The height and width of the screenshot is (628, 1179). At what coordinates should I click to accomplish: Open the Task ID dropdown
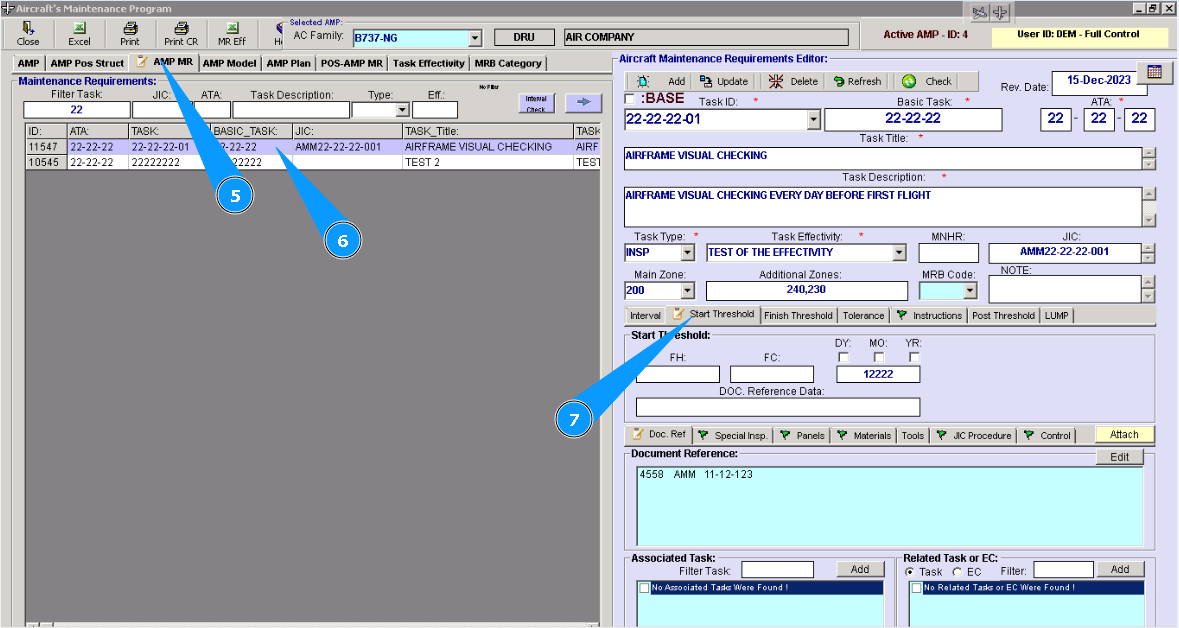(814, 119)
